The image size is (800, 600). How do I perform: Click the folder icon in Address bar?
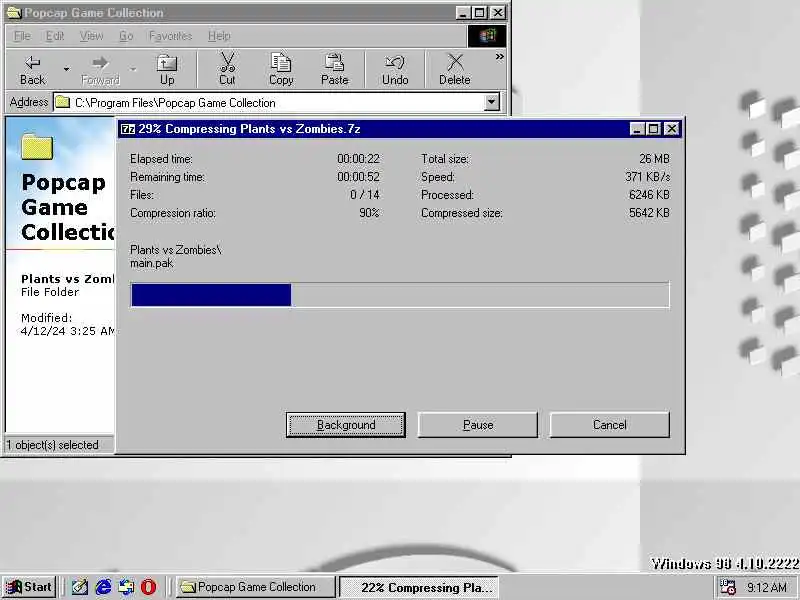[62, 103]
